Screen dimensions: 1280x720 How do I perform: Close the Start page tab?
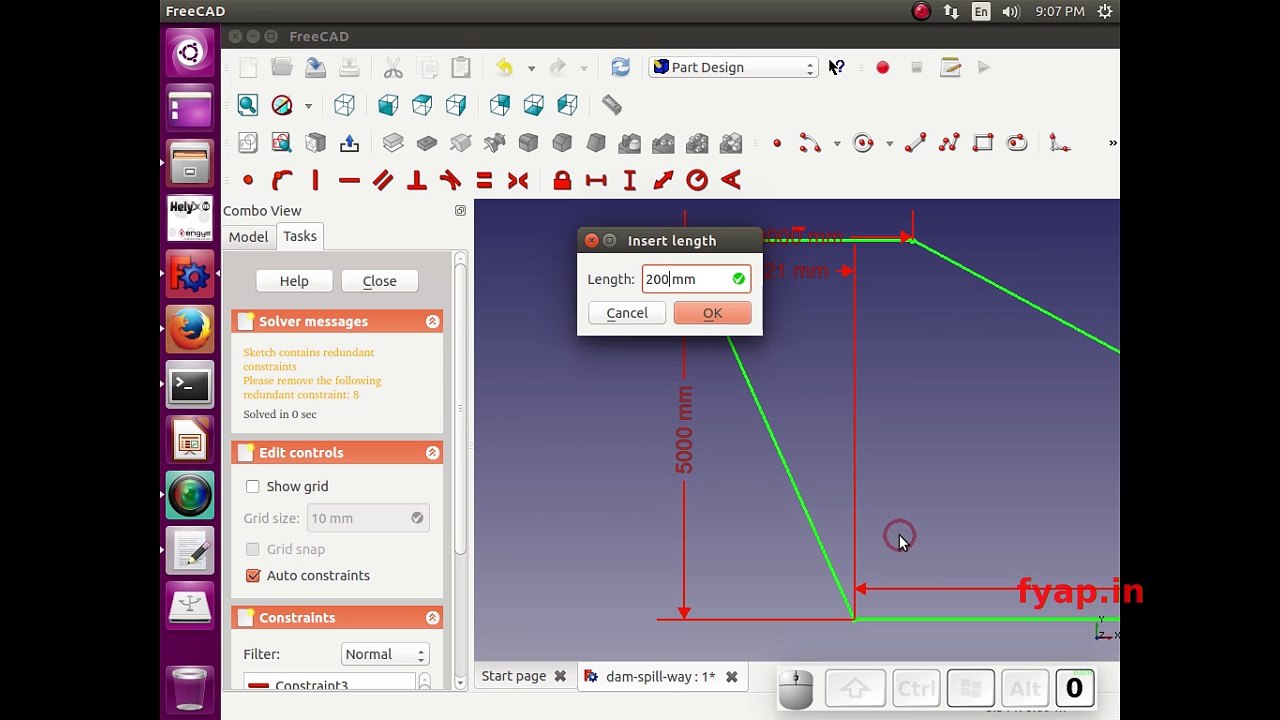tap(560, 677)
